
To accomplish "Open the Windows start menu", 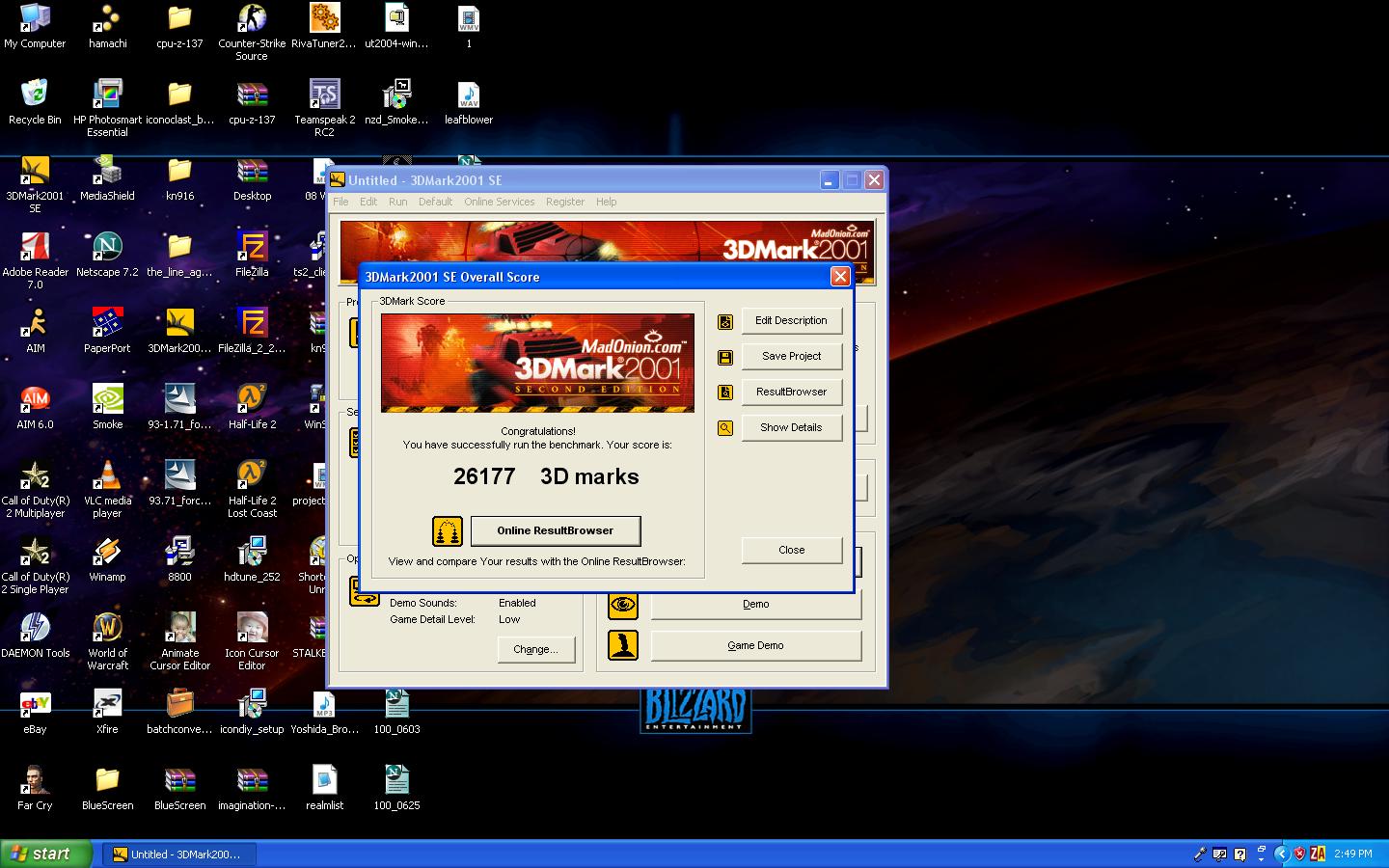I will 46,854.
